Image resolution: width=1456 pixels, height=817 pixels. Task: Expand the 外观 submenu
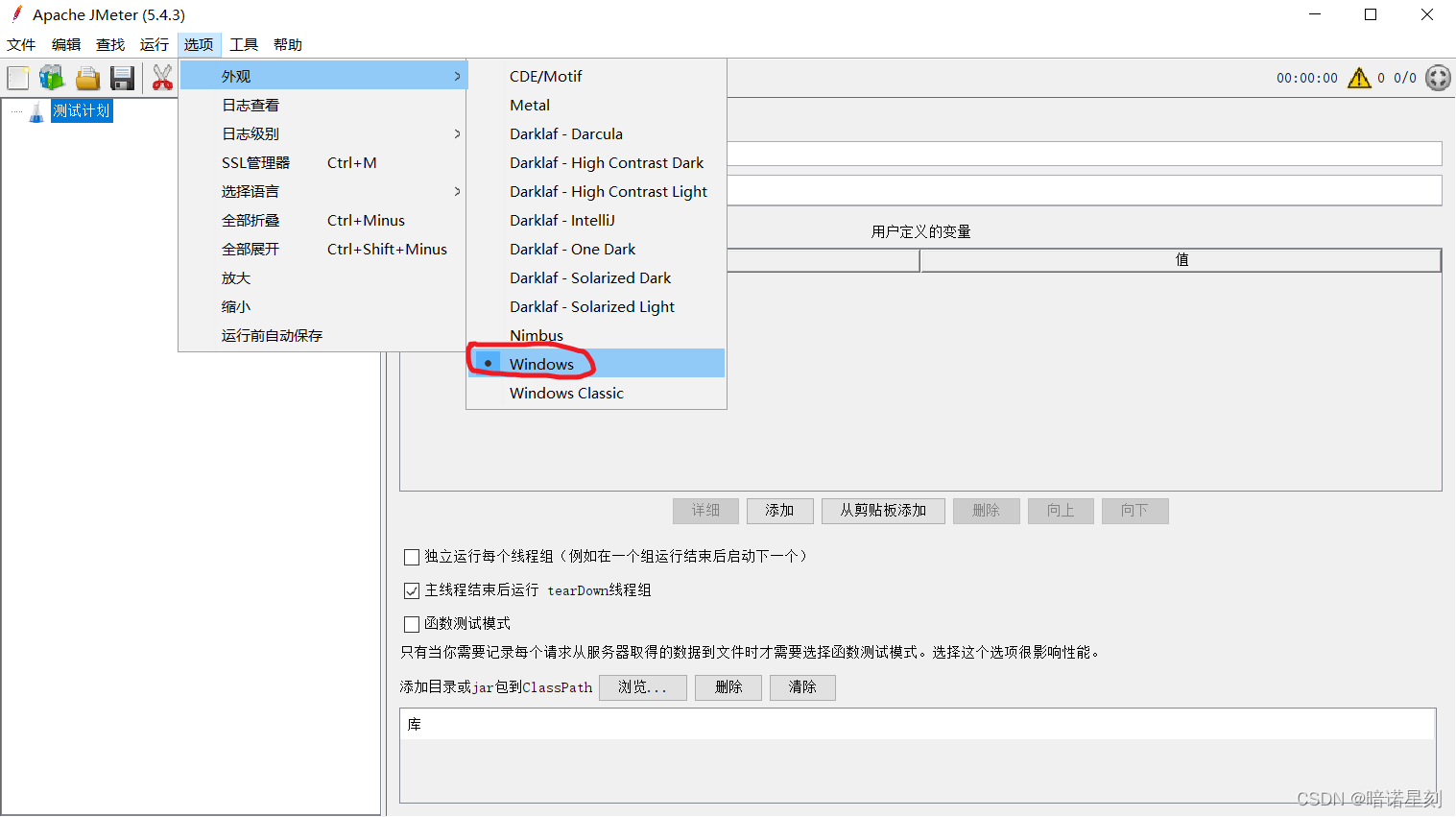pyautogui.click(x=323, y=76)
